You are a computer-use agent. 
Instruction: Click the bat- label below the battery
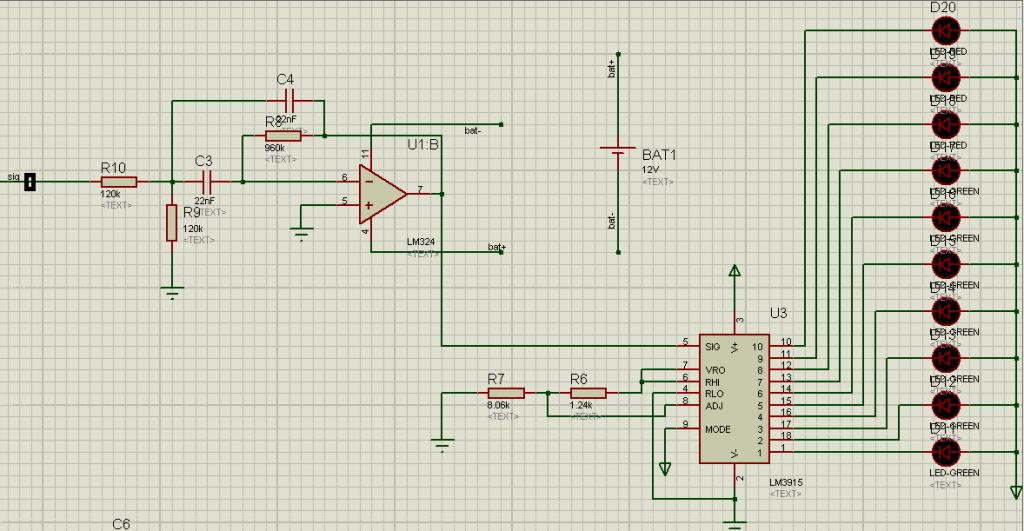(x=612, y=221)
